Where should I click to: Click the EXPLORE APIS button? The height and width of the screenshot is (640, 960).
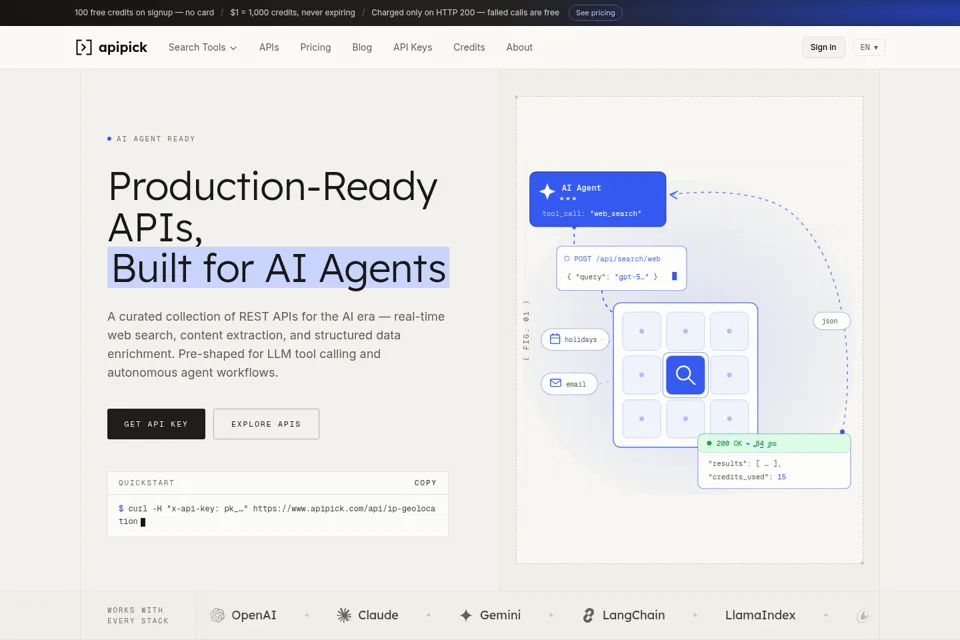tap(266, 424)
